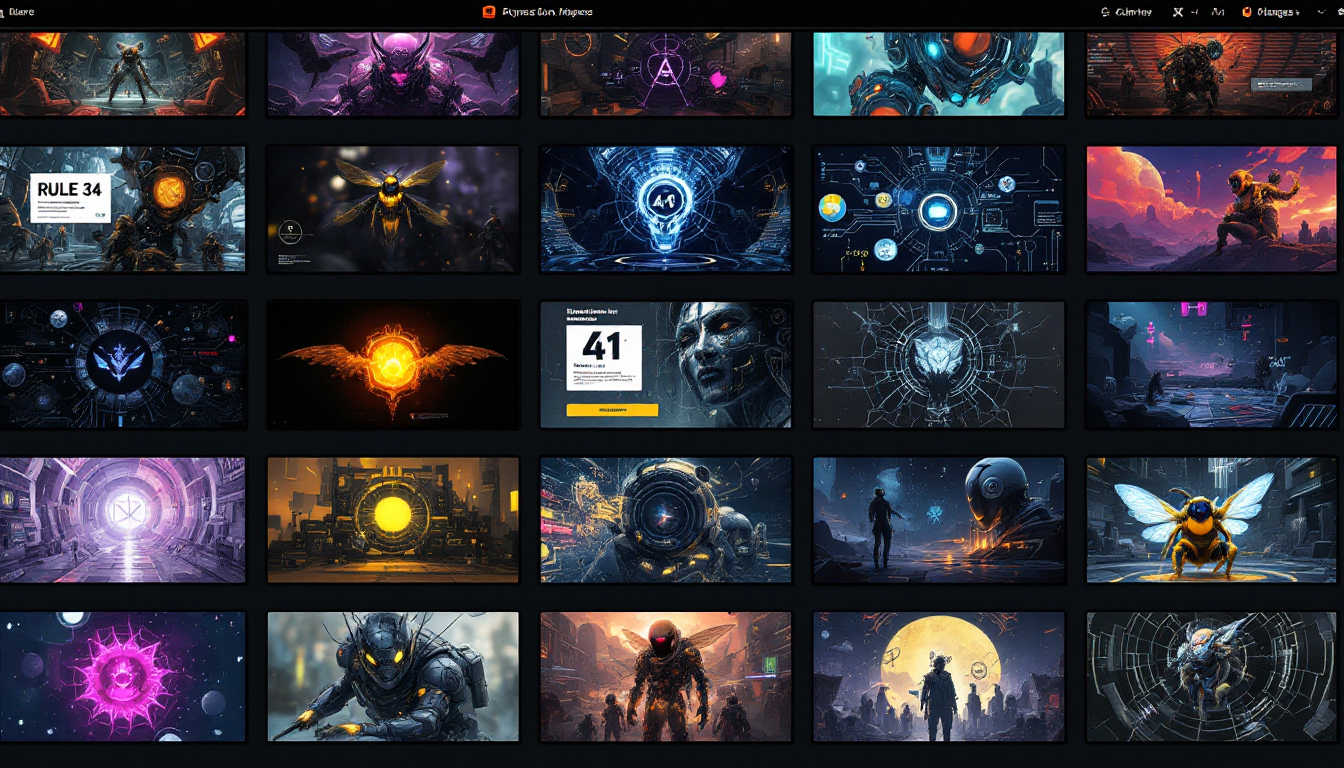Screen dimensions: 1344x768
Task: Select the Ai item in the top bar
Action: pyautogui.click(x=1217, y=12)
